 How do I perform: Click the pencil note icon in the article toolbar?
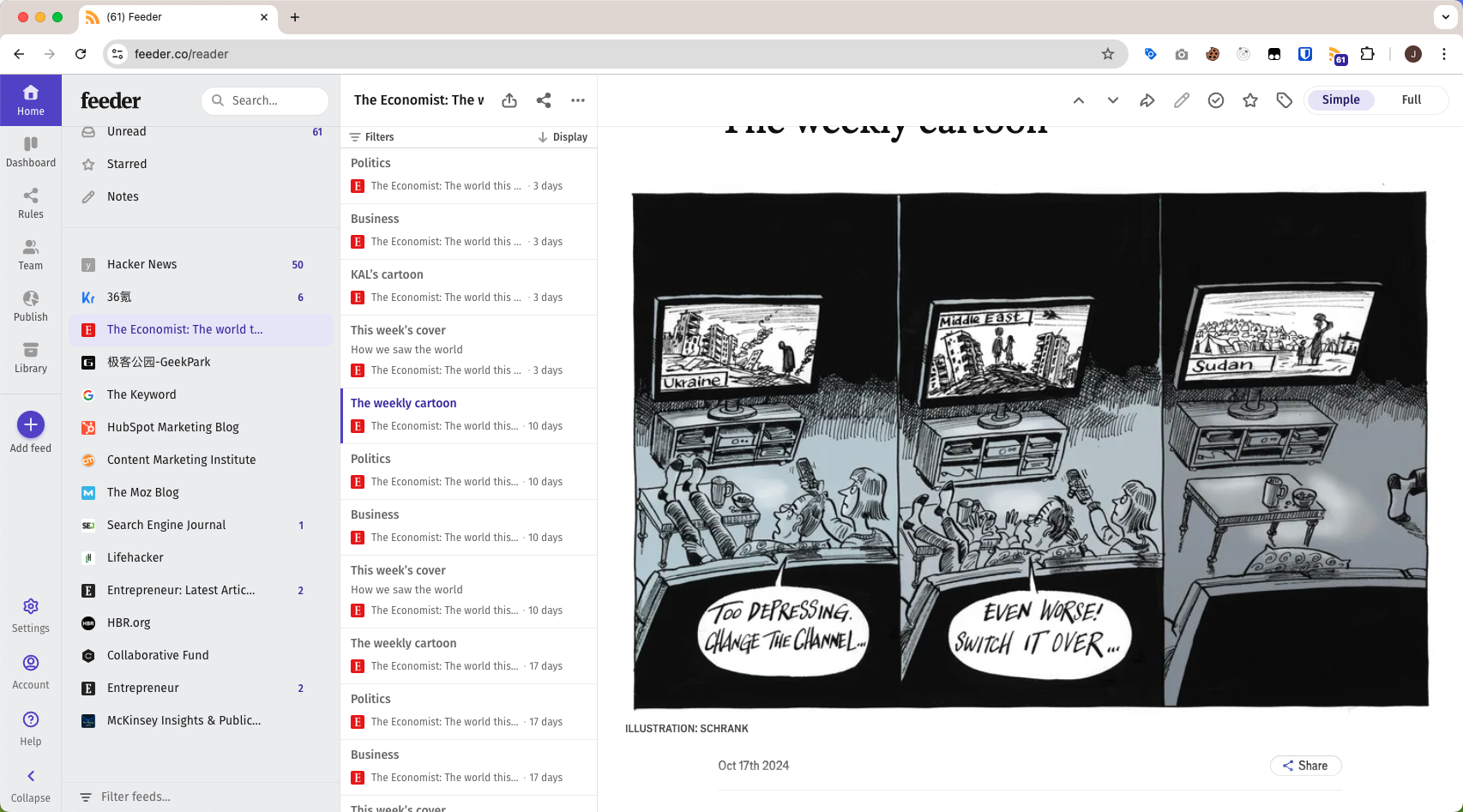(1182, 100)
